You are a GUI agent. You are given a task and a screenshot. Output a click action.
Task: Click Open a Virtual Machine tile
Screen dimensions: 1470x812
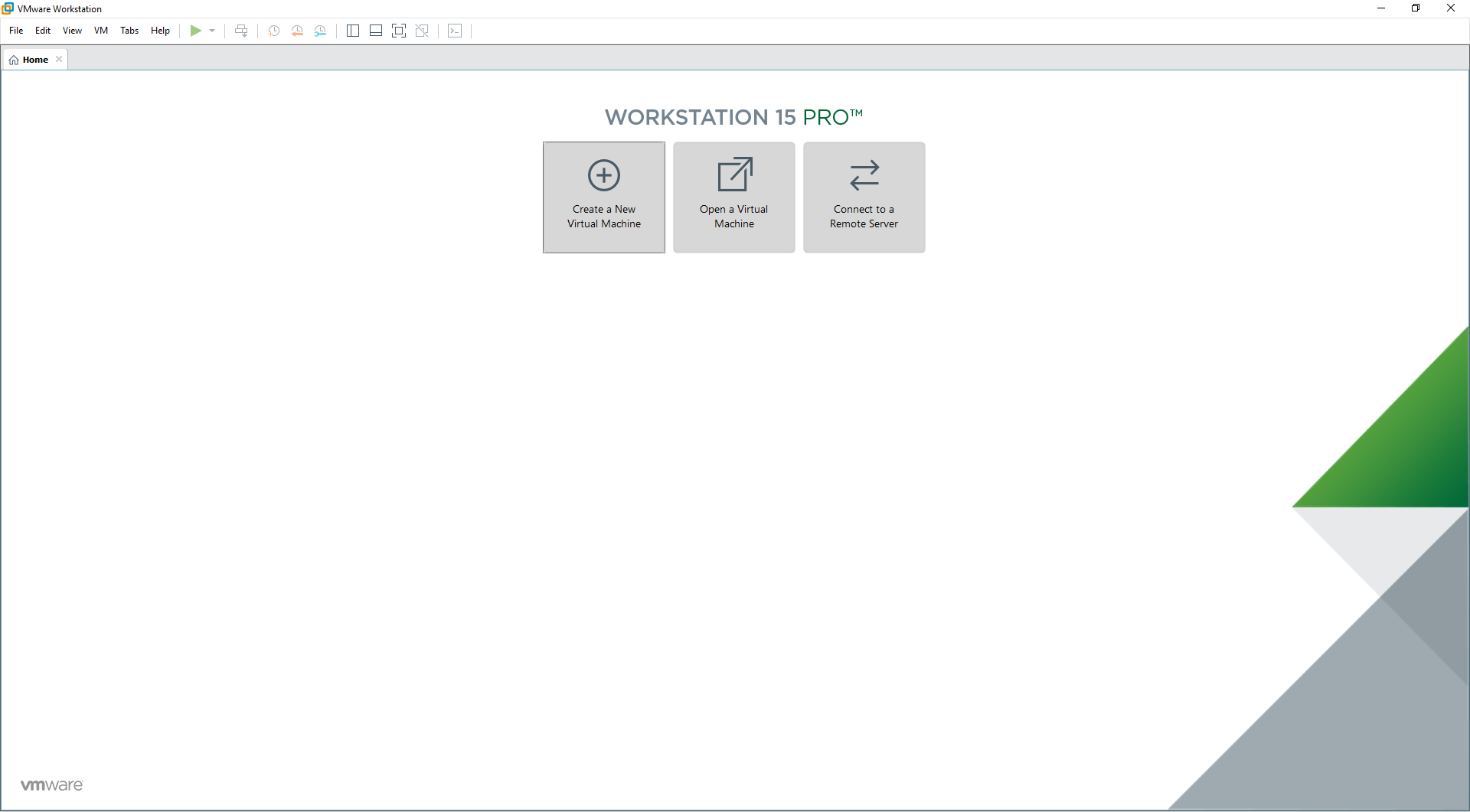pos(734,197)
